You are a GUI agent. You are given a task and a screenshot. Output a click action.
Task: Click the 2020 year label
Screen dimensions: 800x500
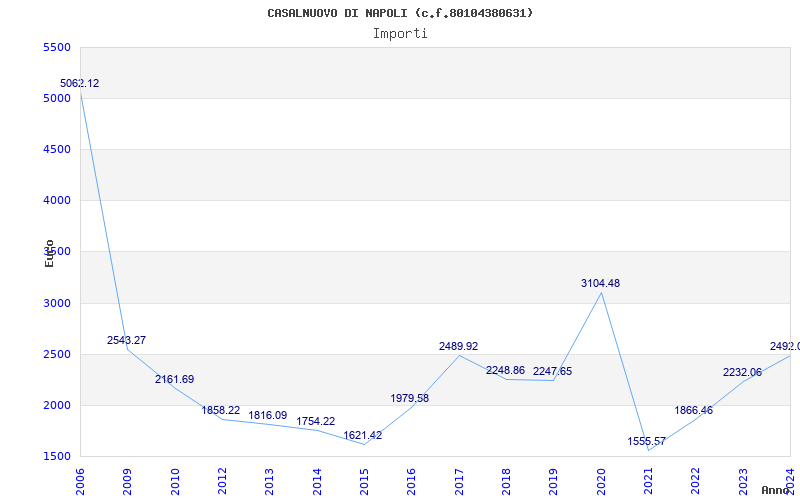pyautogui.click(x=601, y=481)
